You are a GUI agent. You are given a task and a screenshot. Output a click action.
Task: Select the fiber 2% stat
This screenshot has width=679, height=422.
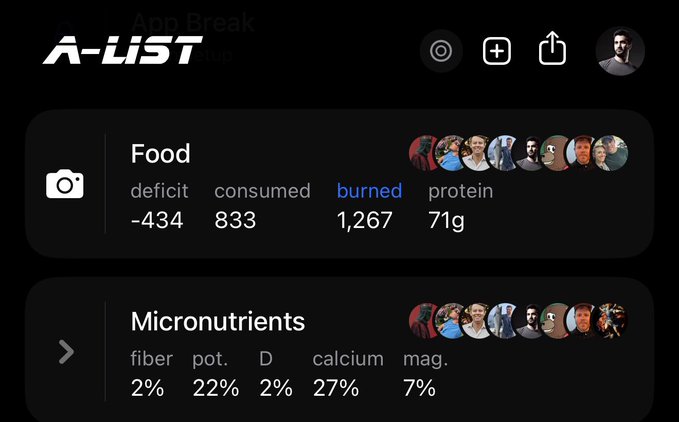[148, 388]
